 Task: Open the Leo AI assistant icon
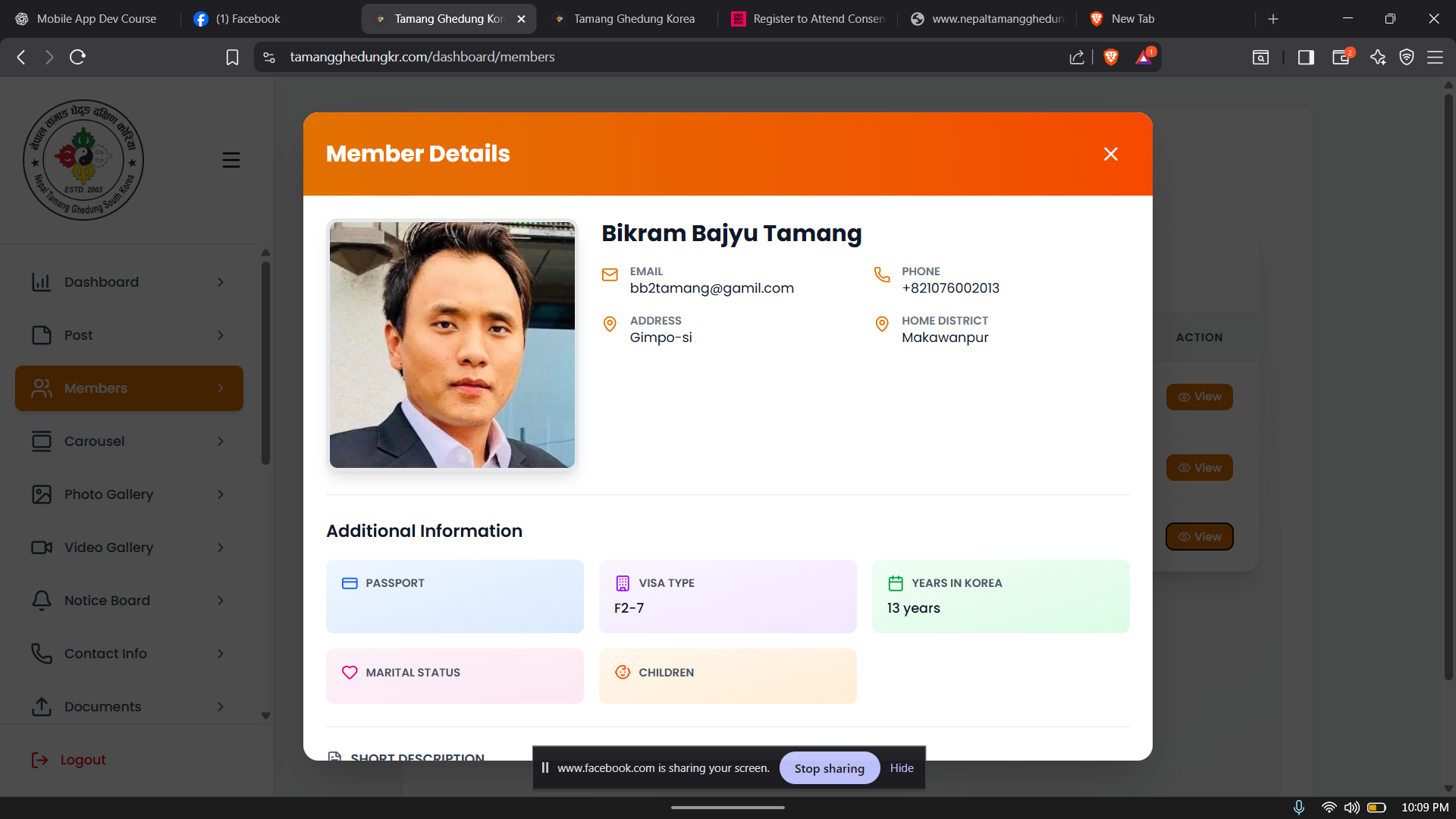coord(1378,57)
